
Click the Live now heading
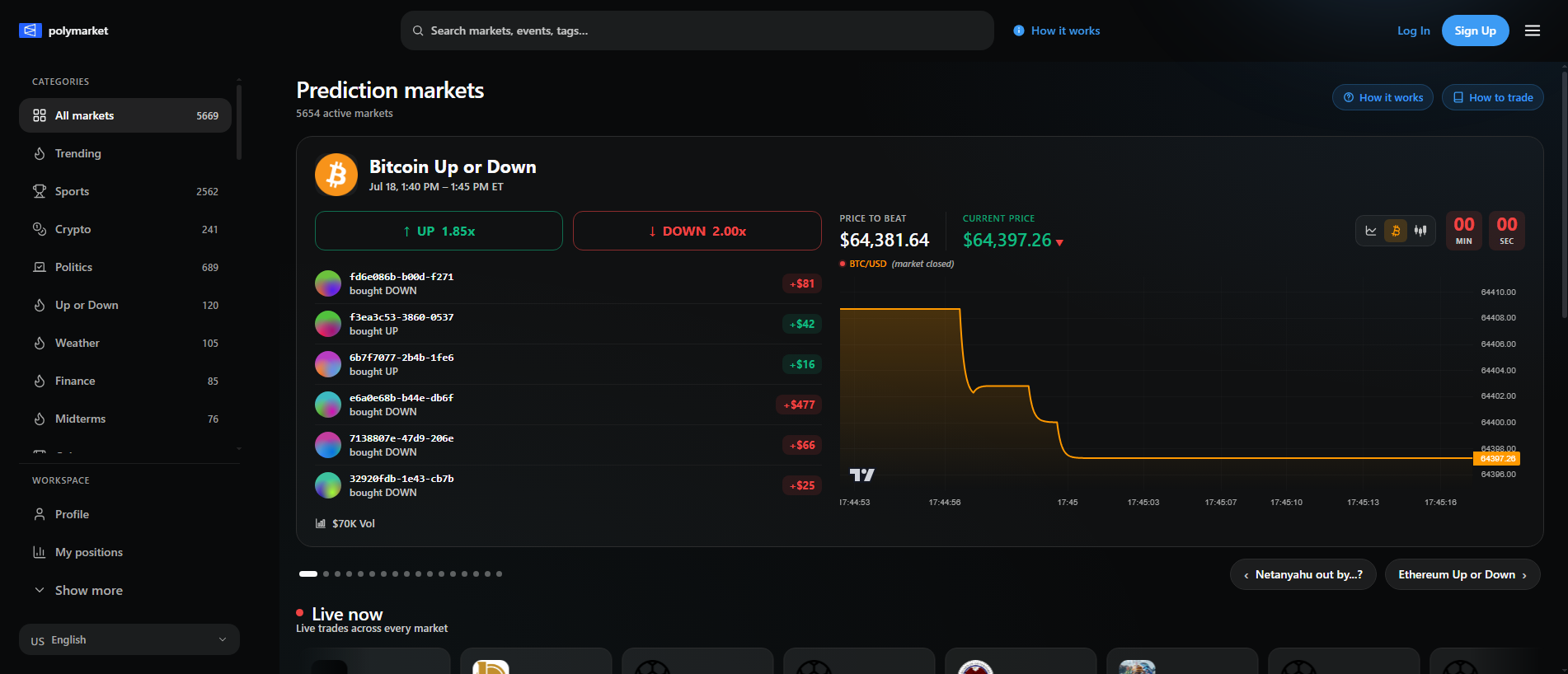[x=347, y=614]
